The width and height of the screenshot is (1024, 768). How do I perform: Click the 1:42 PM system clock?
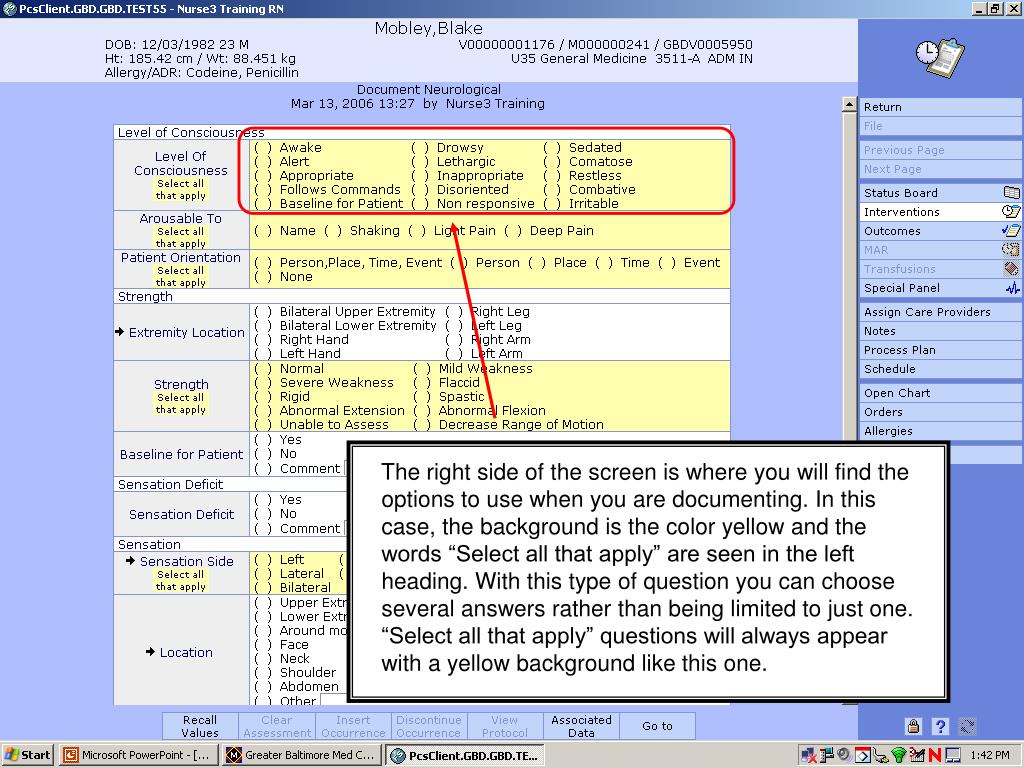click(x=990, y=756)
